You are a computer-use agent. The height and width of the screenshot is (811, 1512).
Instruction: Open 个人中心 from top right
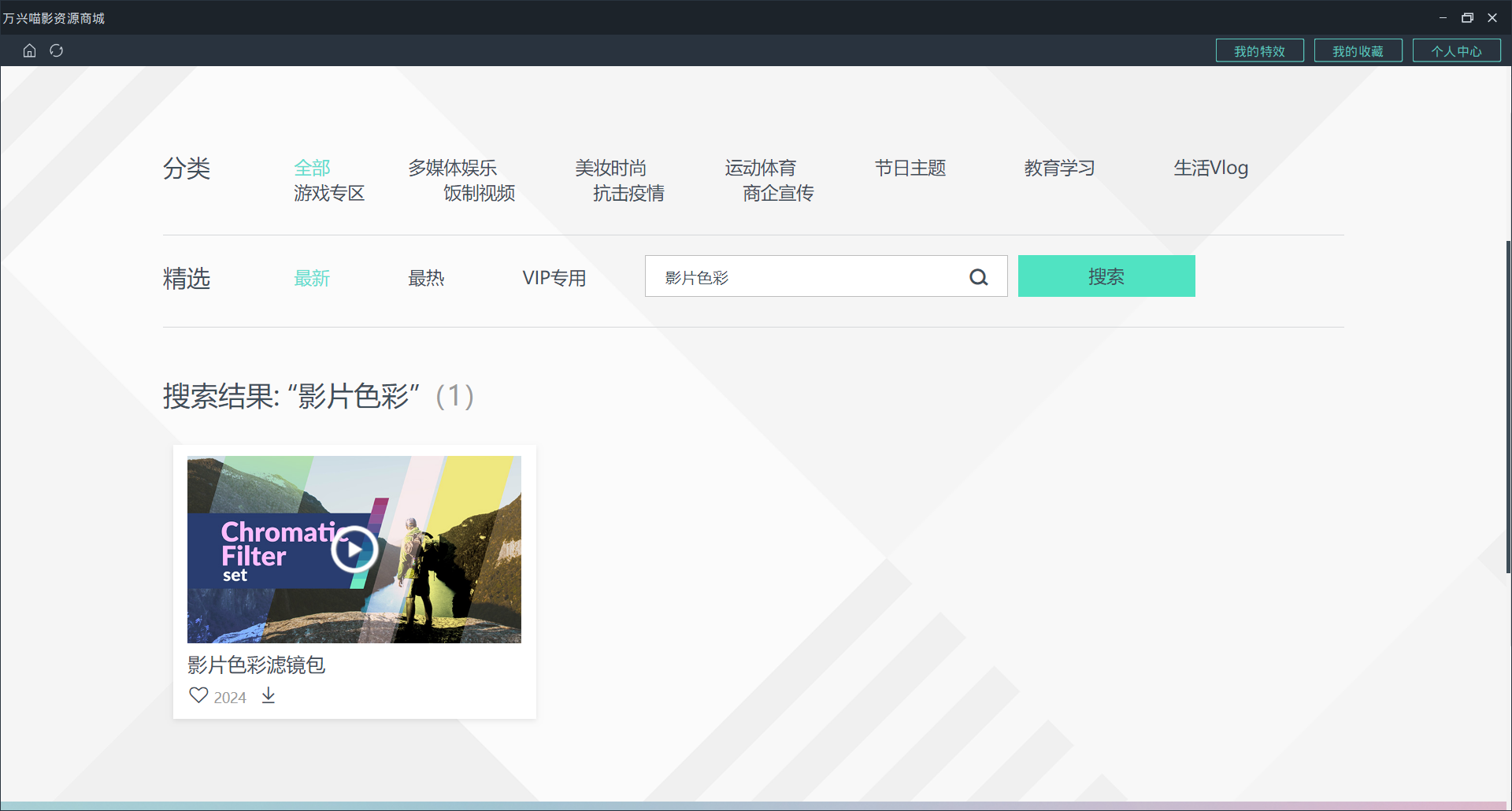point(1456,50)
